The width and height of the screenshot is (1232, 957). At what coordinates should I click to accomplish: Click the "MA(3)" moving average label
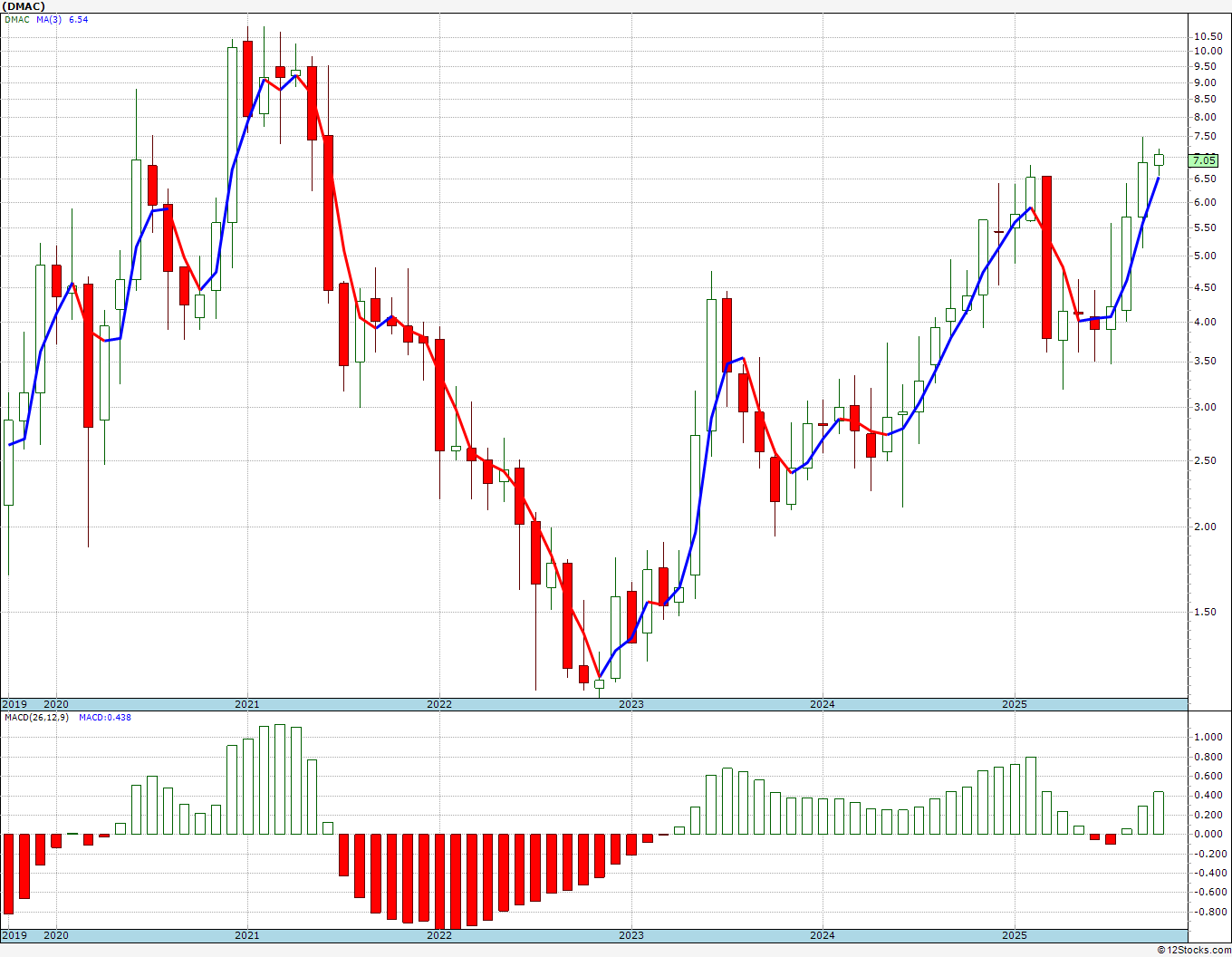point(49,19)
